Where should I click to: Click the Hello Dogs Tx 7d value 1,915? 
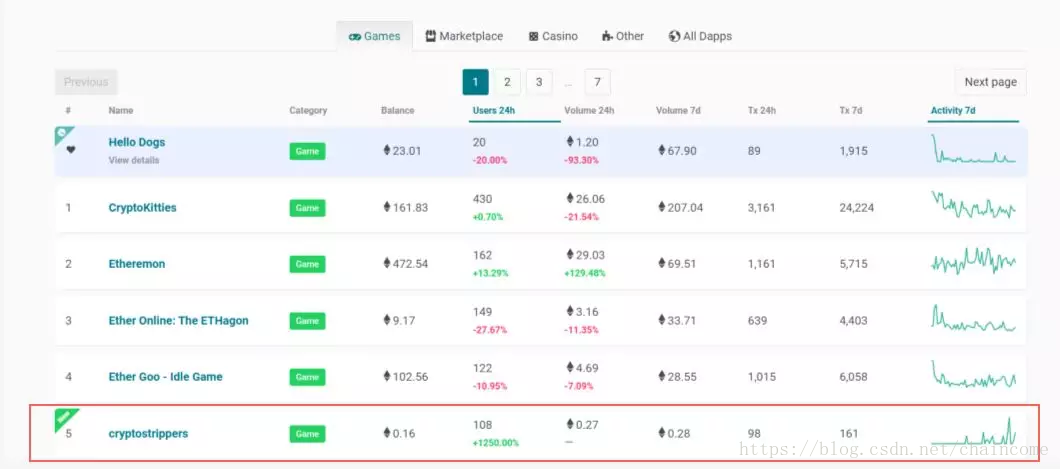tap(853, 151)
